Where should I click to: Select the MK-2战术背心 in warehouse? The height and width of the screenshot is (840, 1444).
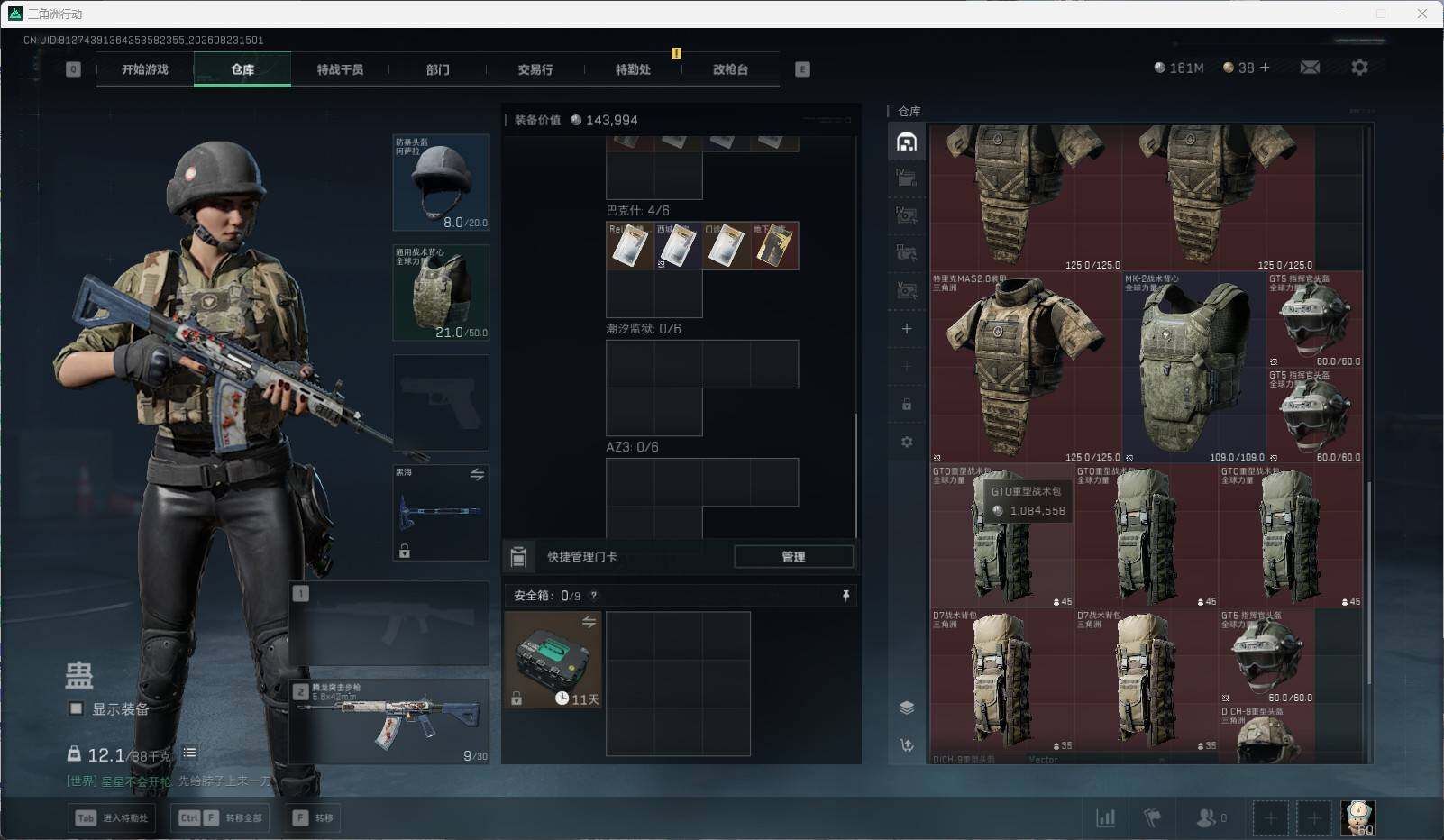click(1194, 368)
